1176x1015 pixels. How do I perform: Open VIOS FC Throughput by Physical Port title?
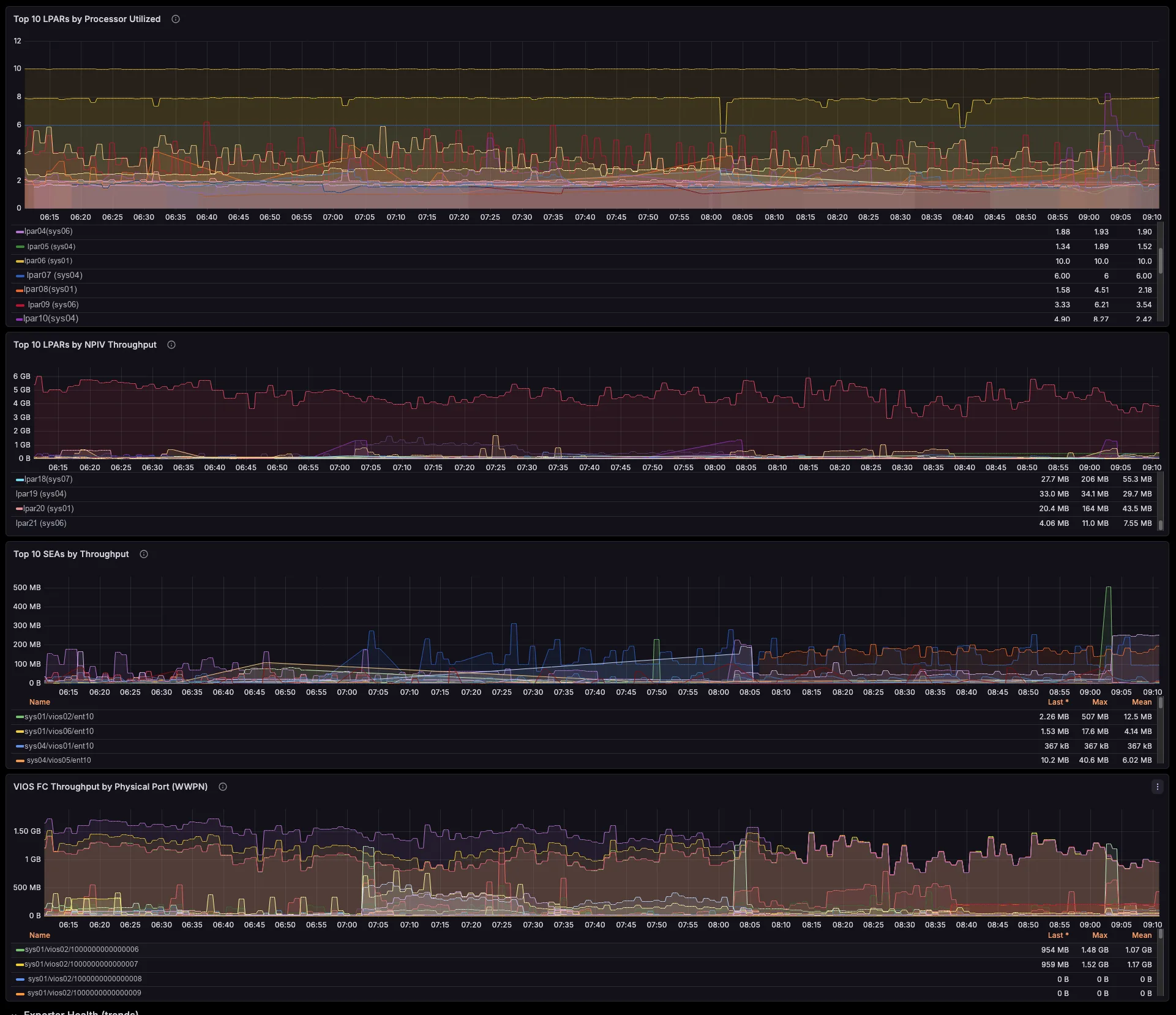pyautogui.click(x=110, y=787)
